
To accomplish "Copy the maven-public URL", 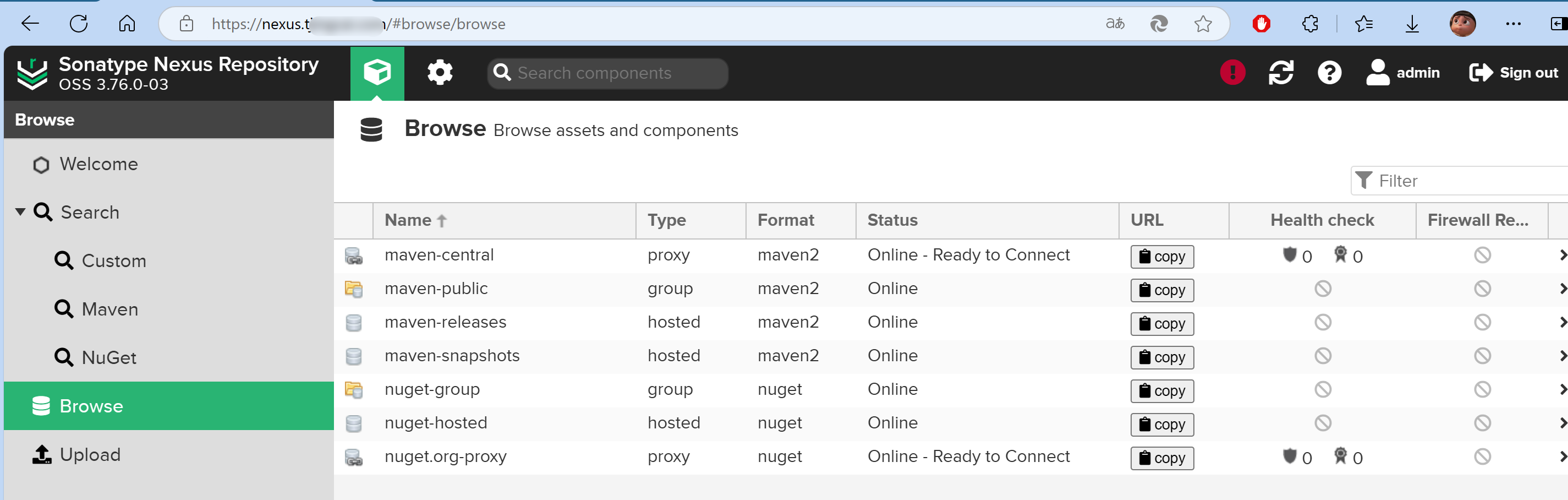I will [x=1161, y=290].
